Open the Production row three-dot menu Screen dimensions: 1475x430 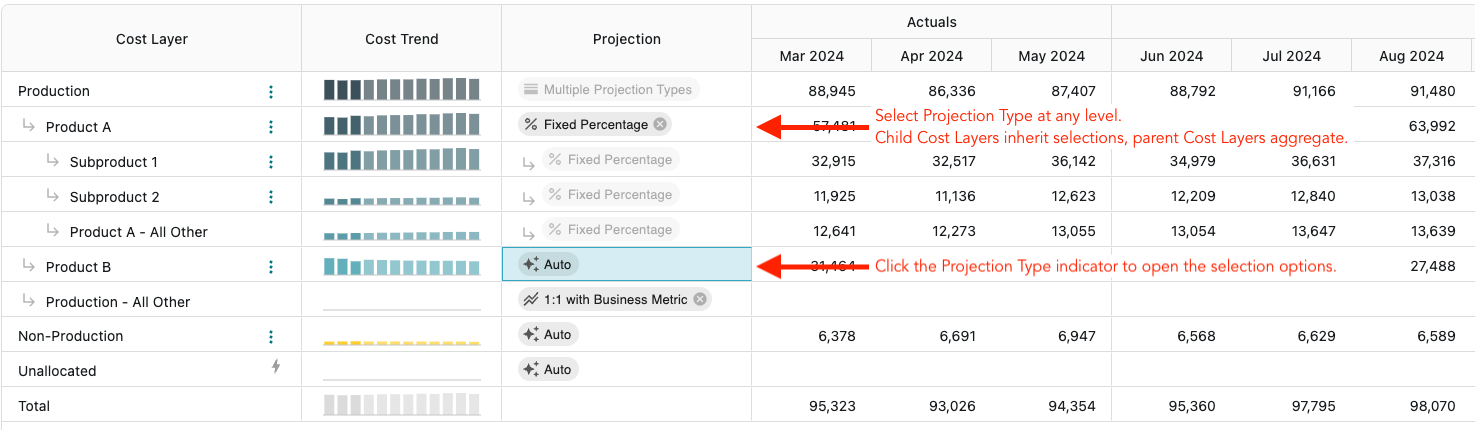click(x=271, y=92)
